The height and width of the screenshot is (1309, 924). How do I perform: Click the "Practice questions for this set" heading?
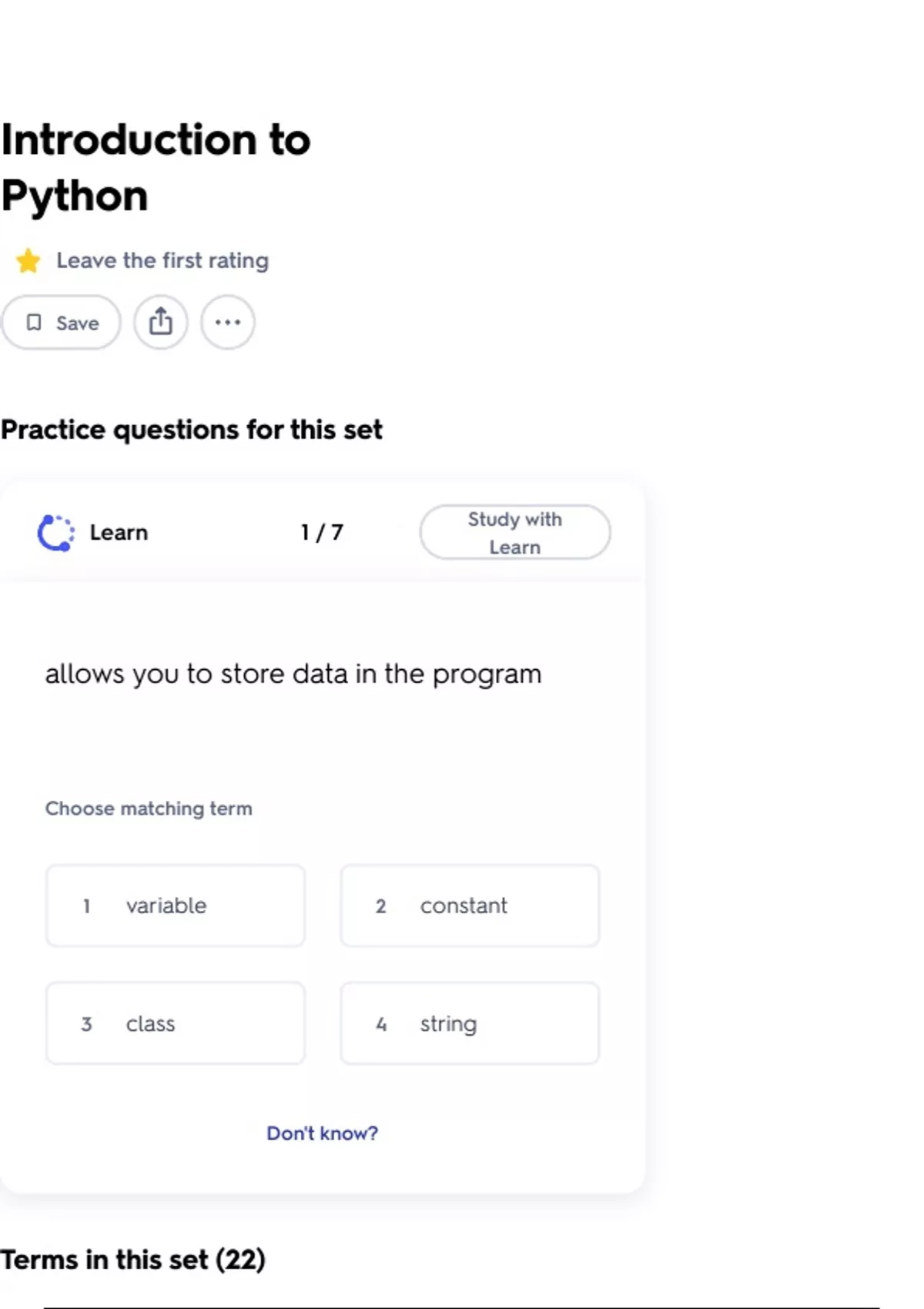(x=191, y=429)
